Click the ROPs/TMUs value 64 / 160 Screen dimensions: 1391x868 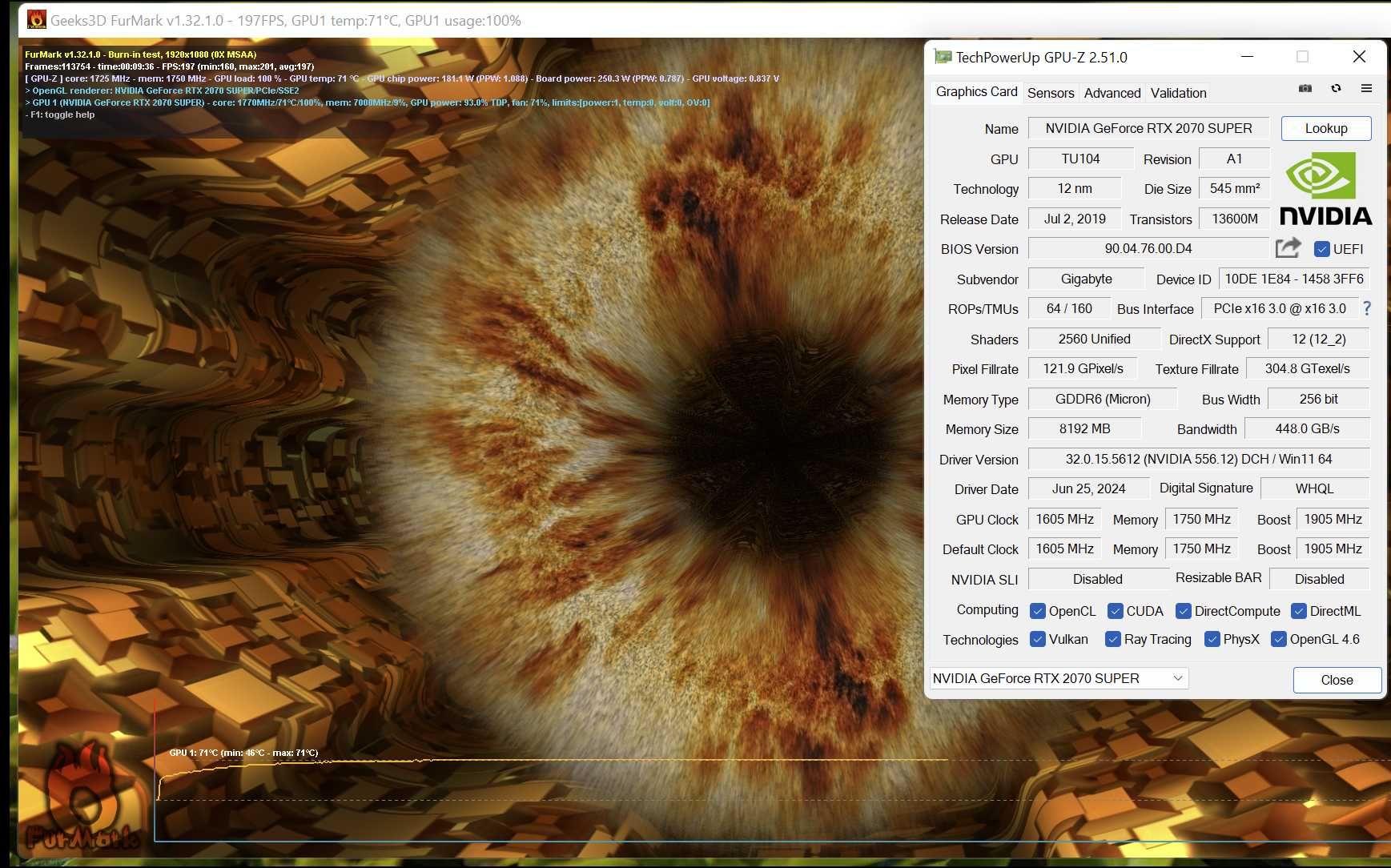(1069, 308)
